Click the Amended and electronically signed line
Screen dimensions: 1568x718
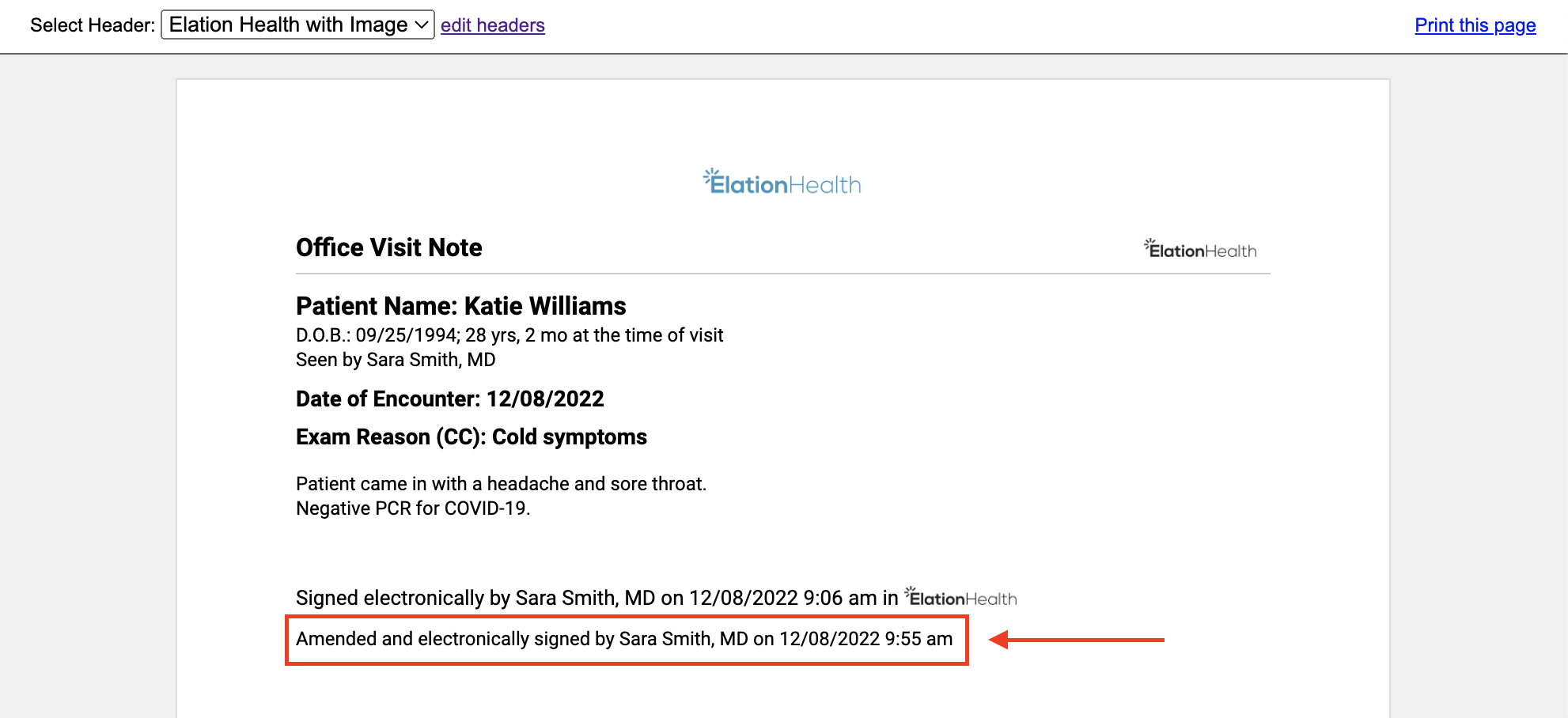[623, 639]
